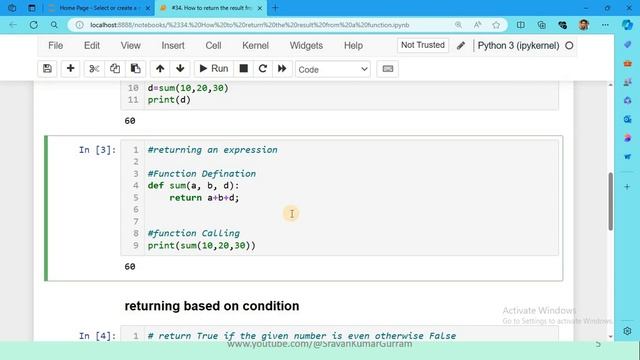Image resolution: width=640 pixels, height=360 pixels.
Task: Open the command palette keyboard icon
Action: pos(388,69)
